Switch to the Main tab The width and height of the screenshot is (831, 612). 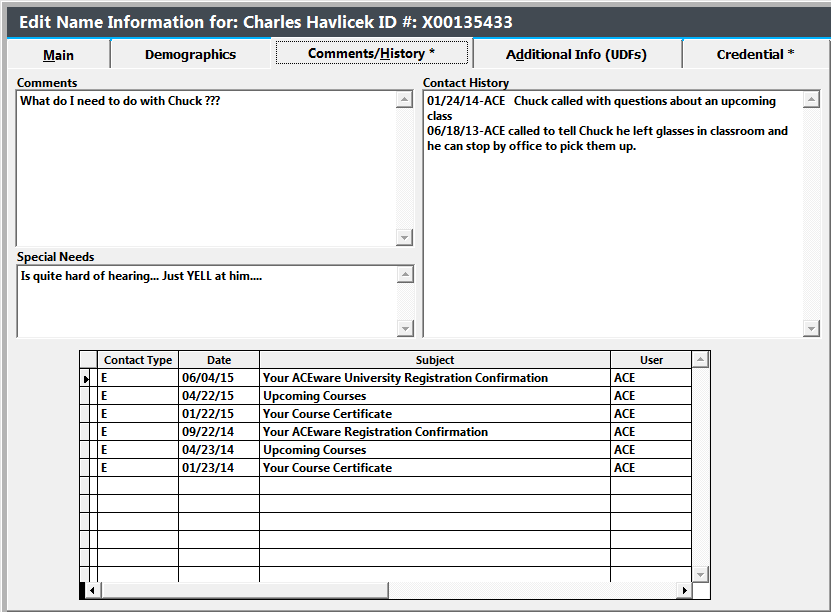pyautogui.click(x=58, y=55)
